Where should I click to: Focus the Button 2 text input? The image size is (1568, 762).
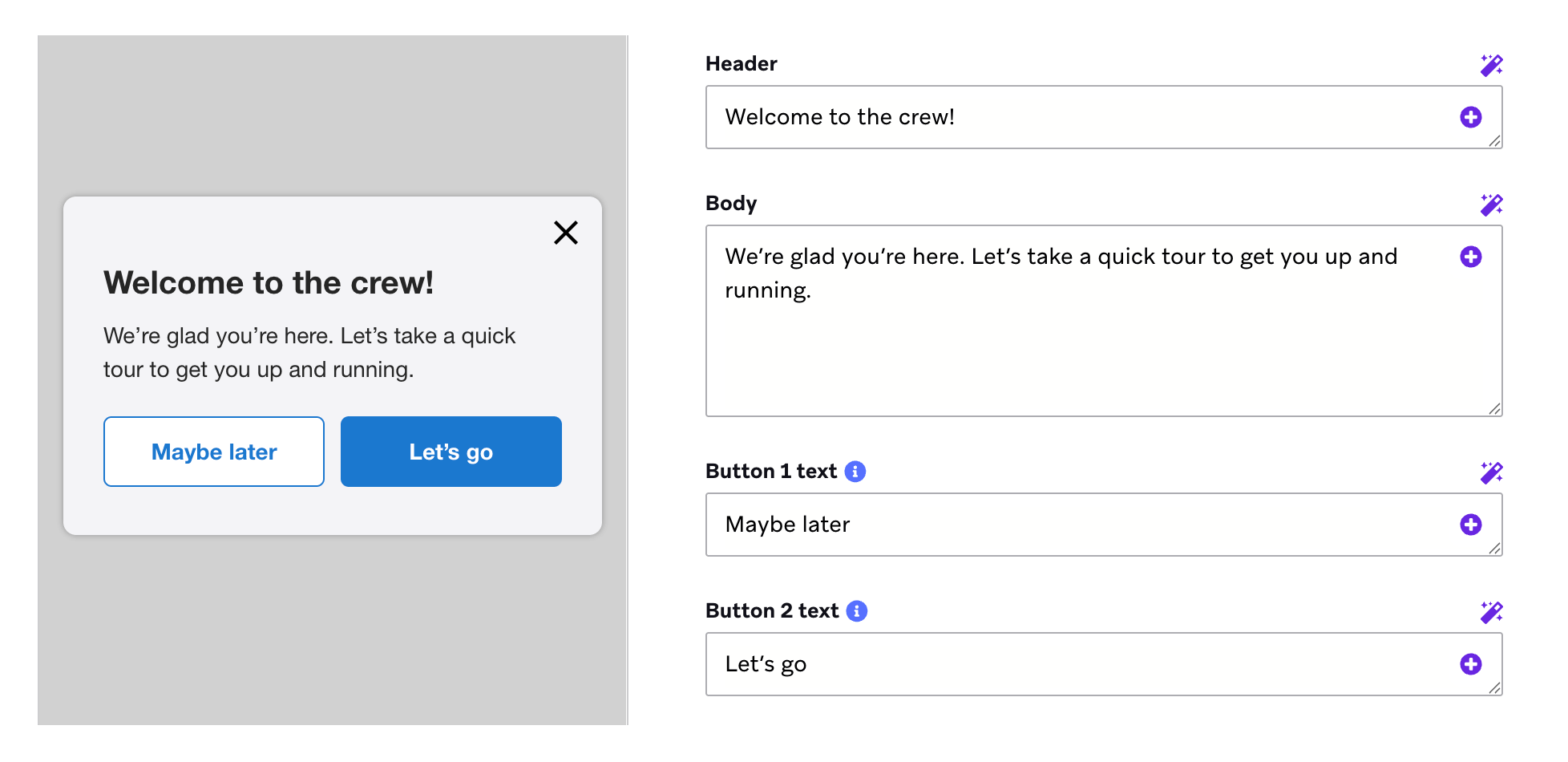click(1104, 664)
